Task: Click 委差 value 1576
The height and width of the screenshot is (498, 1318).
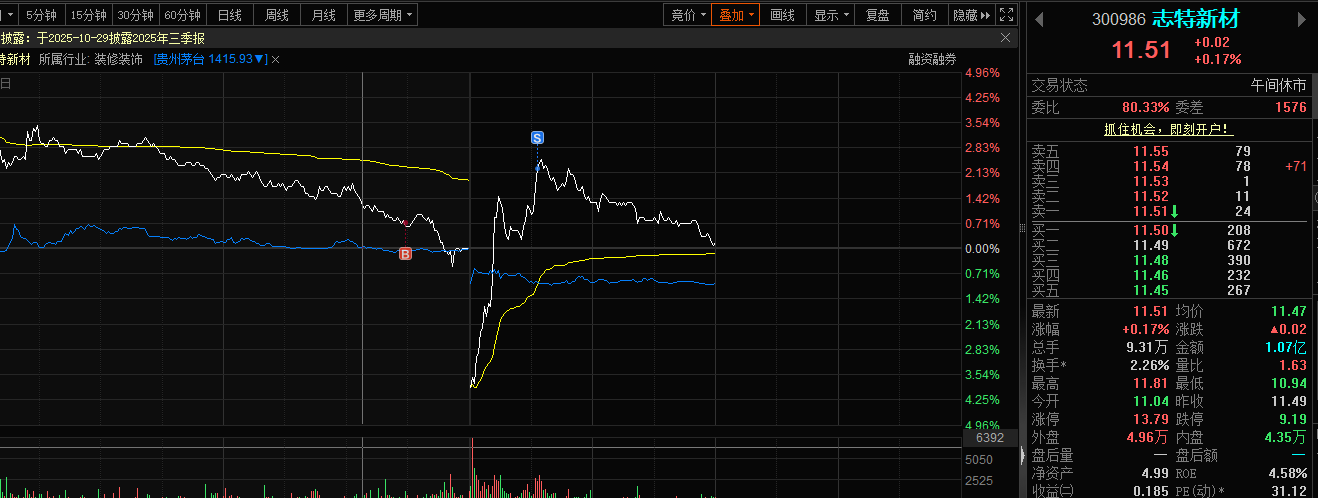Action: click(x=1291, y=107)
